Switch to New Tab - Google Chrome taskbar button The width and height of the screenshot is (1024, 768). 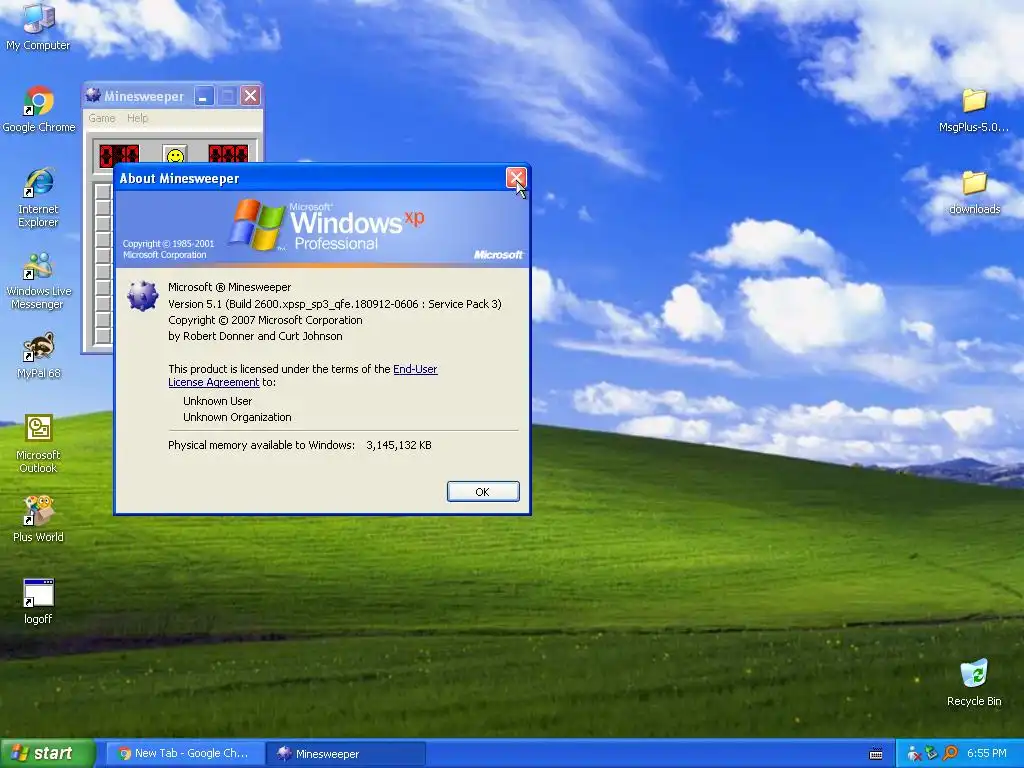[x=185, y=754]
